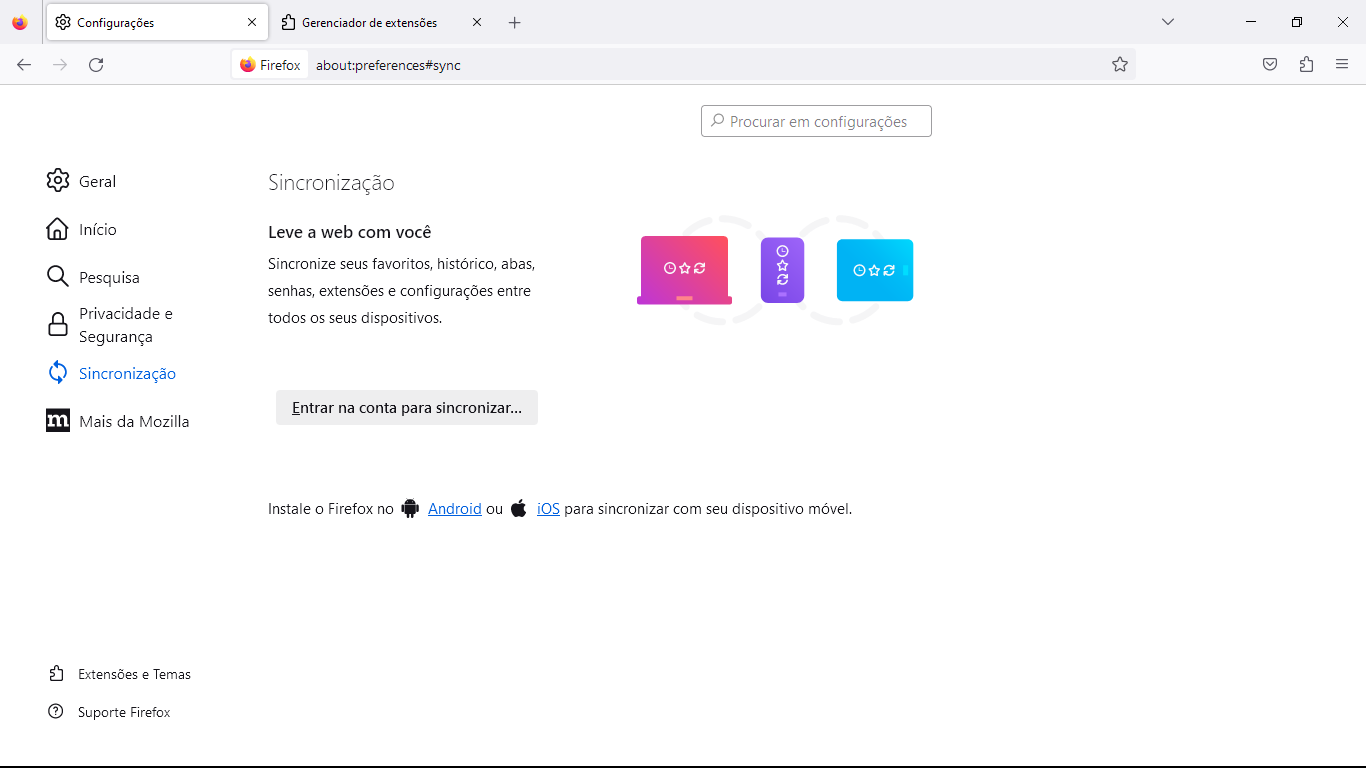This screenshot has height=768, width=1366.
Task: Open the extensions puzzle icon in toolbar
Action: click(x=1306, y=65)
